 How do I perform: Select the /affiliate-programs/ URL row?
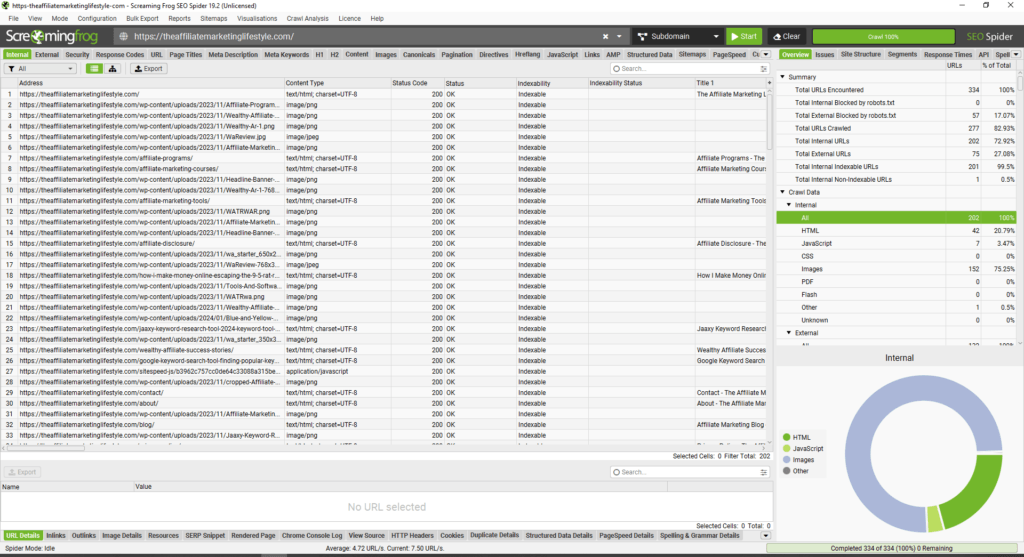[x=385, y=158]
